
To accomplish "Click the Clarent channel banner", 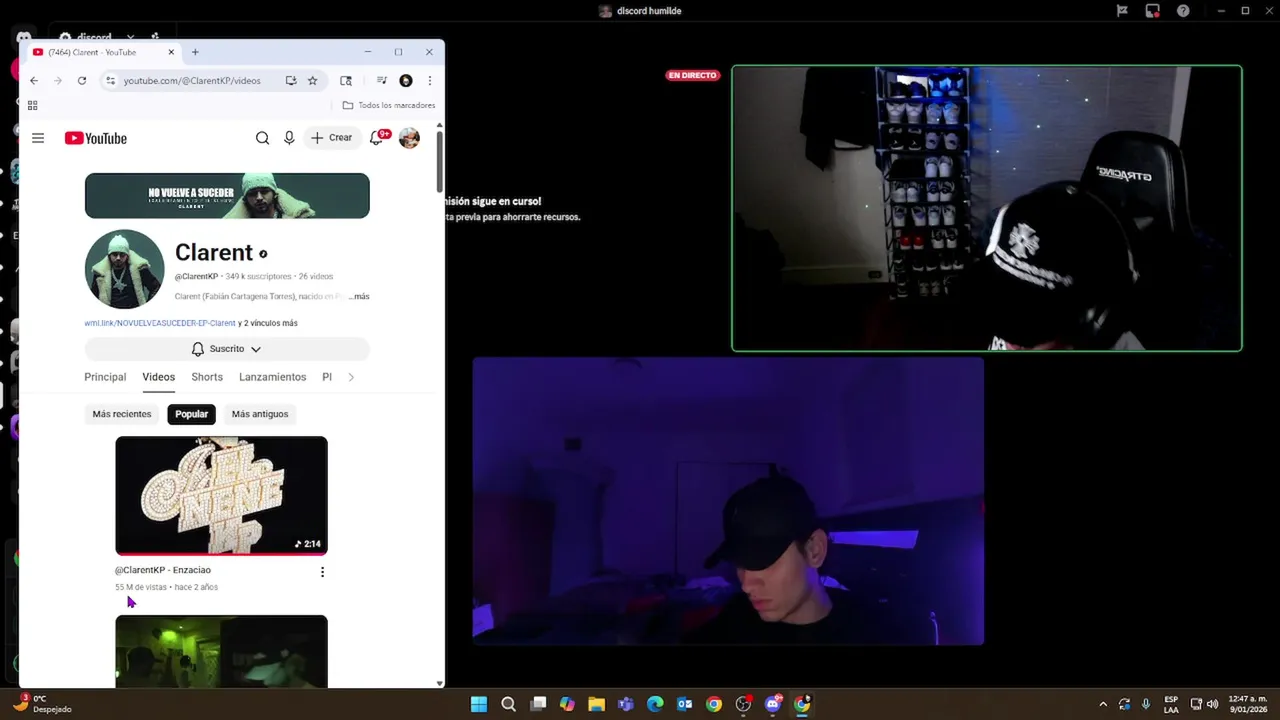I will (x=227, y=196).
